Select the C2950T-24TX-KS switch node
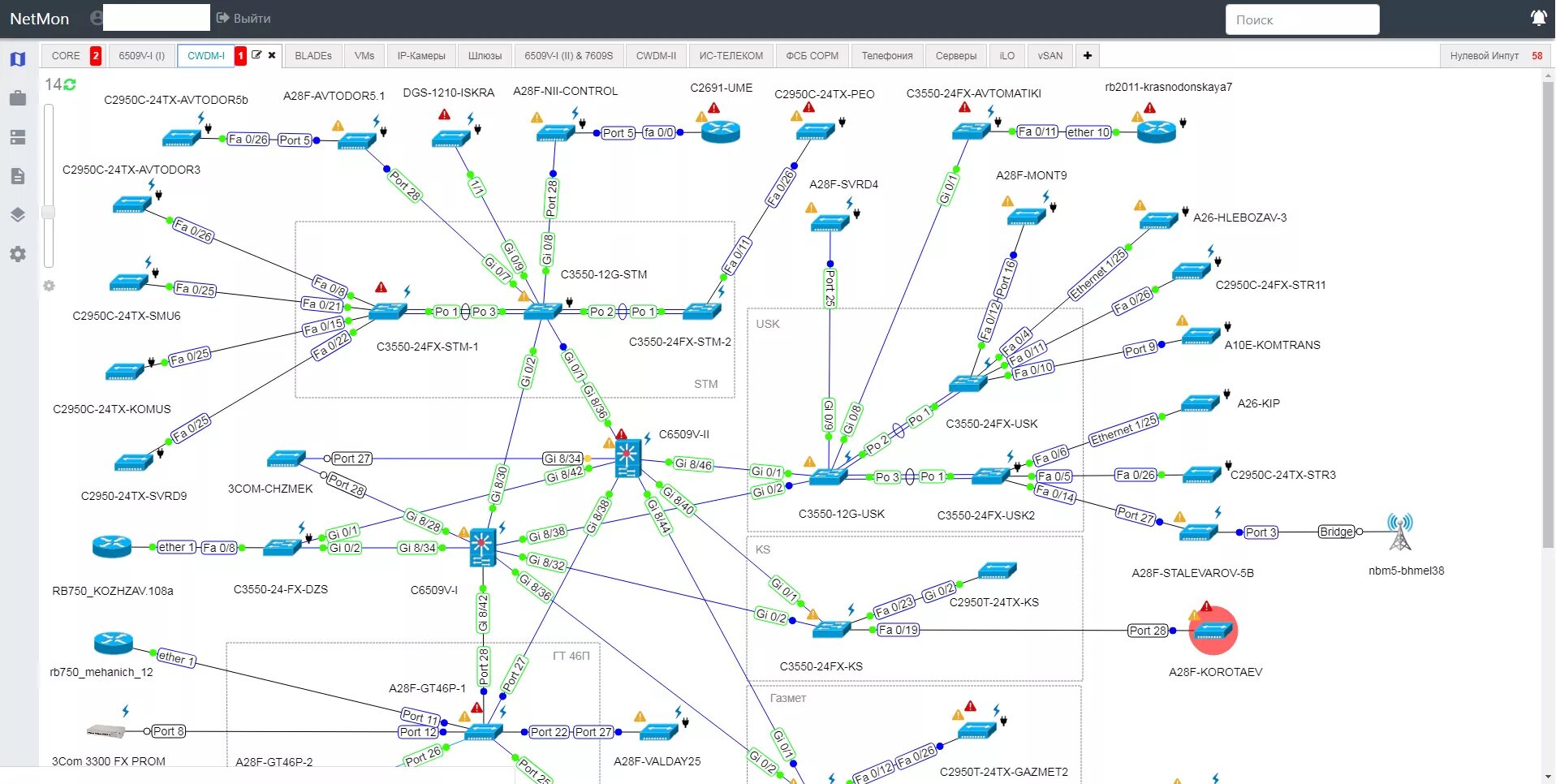The width and height of the screenshot is (1556, 784). click(998, 571)
